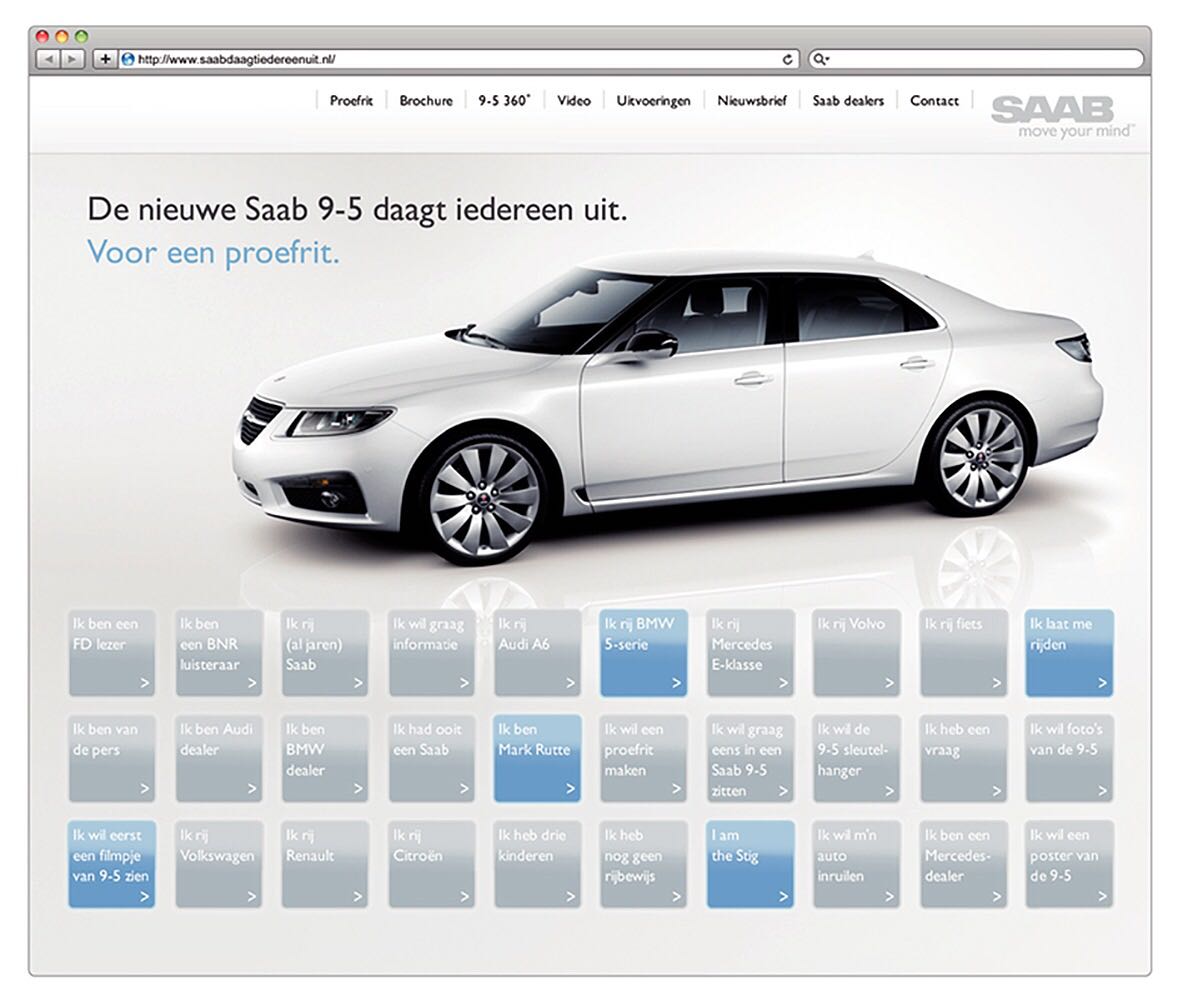Choose the 'Ik rij fiets' tile

point(963,653)
